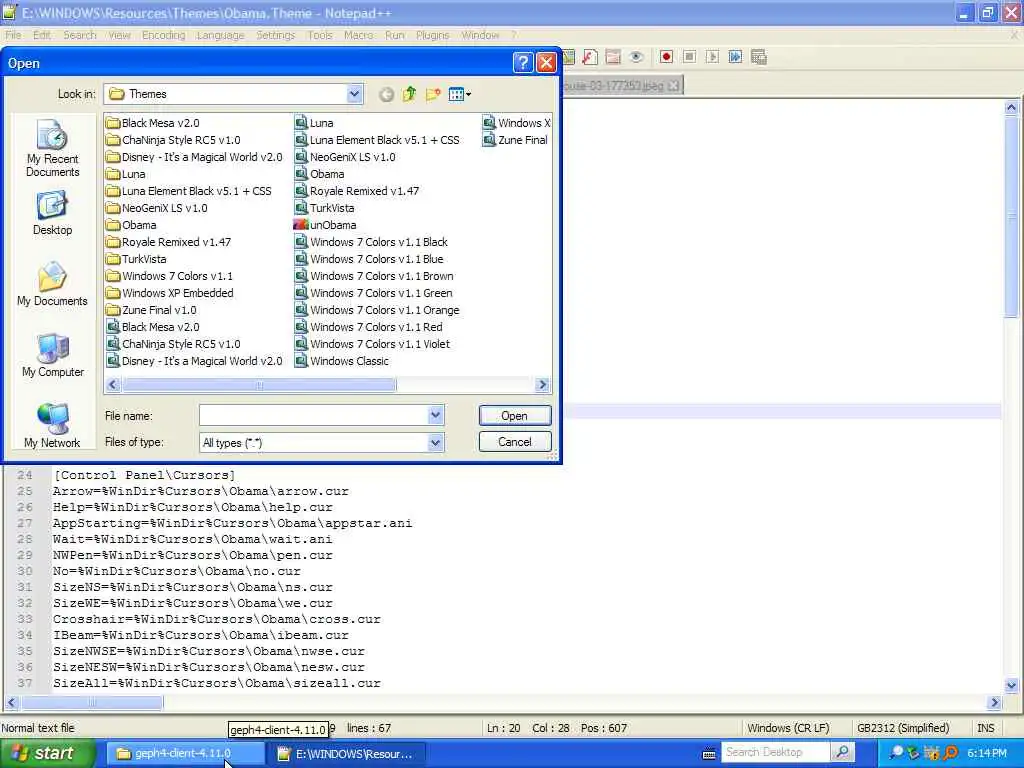The image size is (1024, 768).
Task: Click macro Playback toolbar icon
Action: click(712, 57)
